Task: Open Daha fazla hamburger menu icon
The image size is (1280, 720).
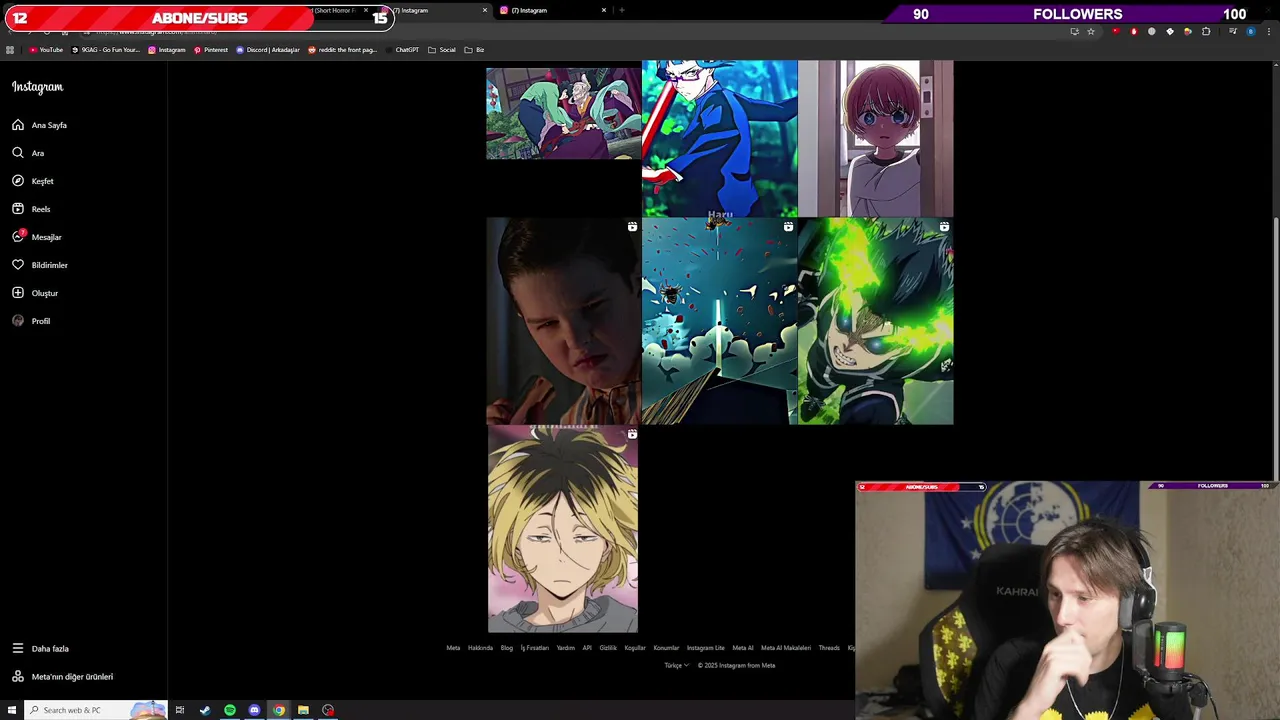Action: [18, 648]
